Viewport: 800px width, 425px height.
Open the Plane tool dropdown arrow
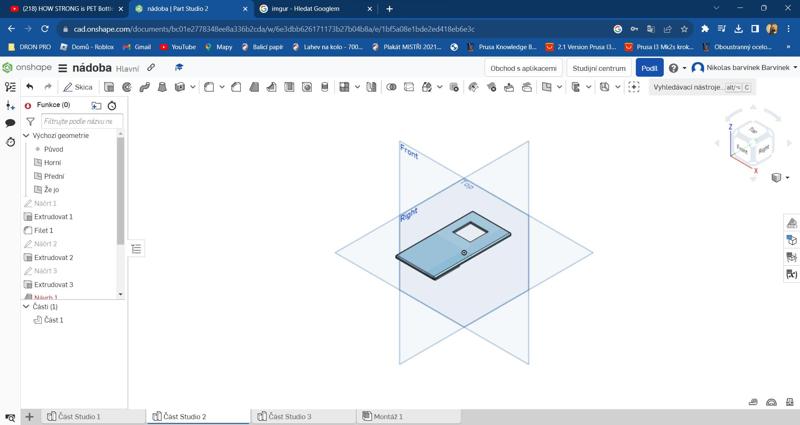click(560, 87)
